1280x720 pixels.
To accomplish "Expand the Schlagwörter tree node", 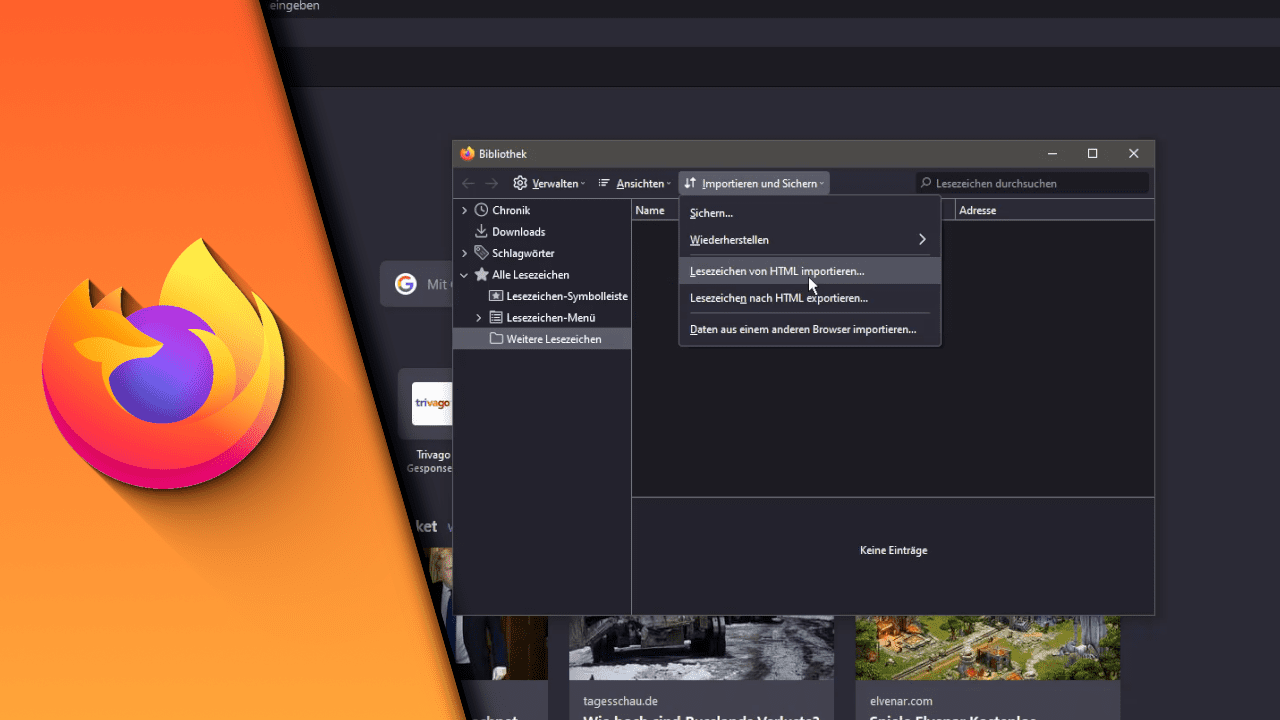I will pyautogui.click(x=464, y=254).
